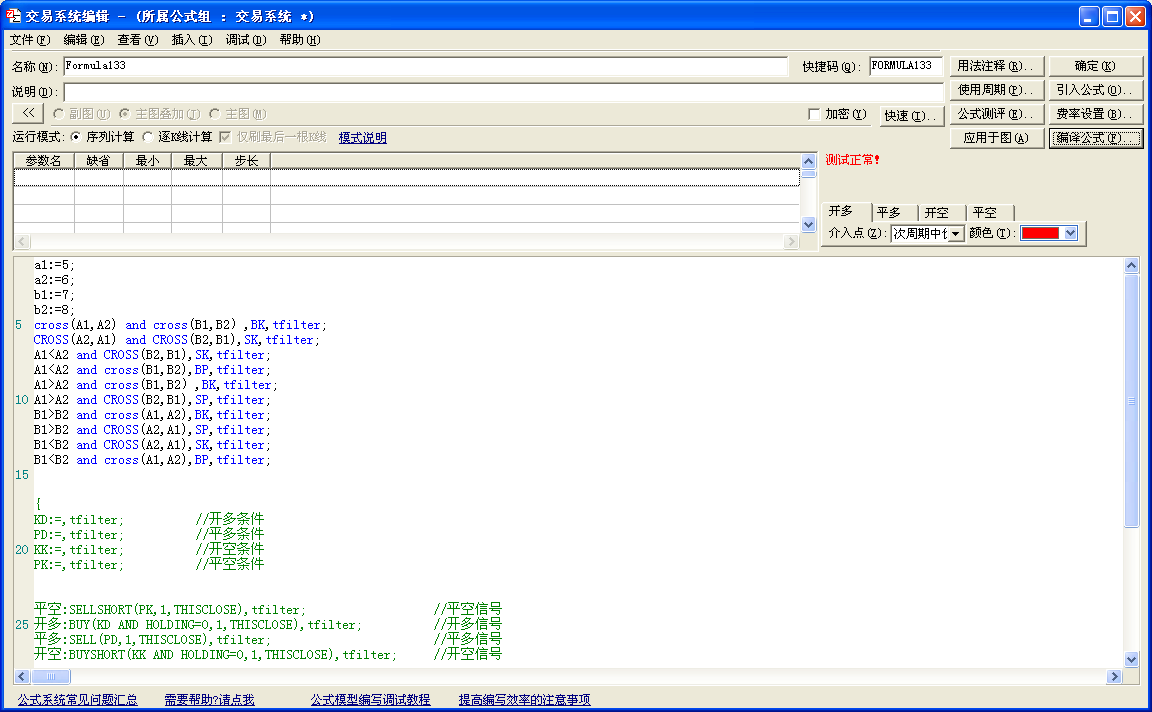Click the 参数名 column header
This screenshot has height=712, width=1152.
point(43,160)
